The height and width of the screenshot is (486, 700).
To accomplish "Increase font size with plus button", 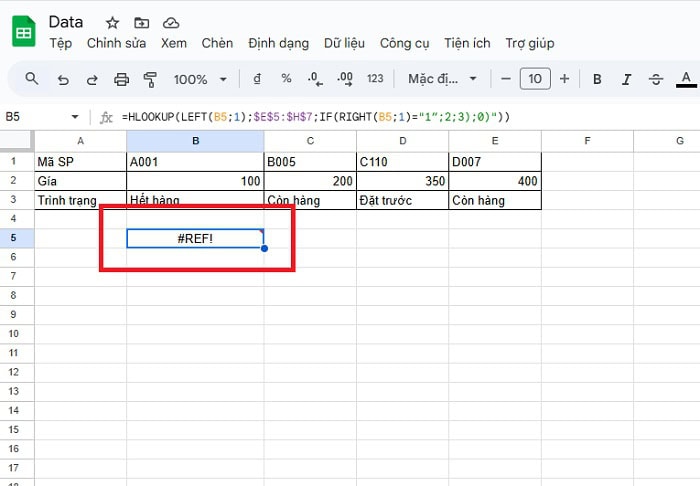I will (x=564, y=79).
